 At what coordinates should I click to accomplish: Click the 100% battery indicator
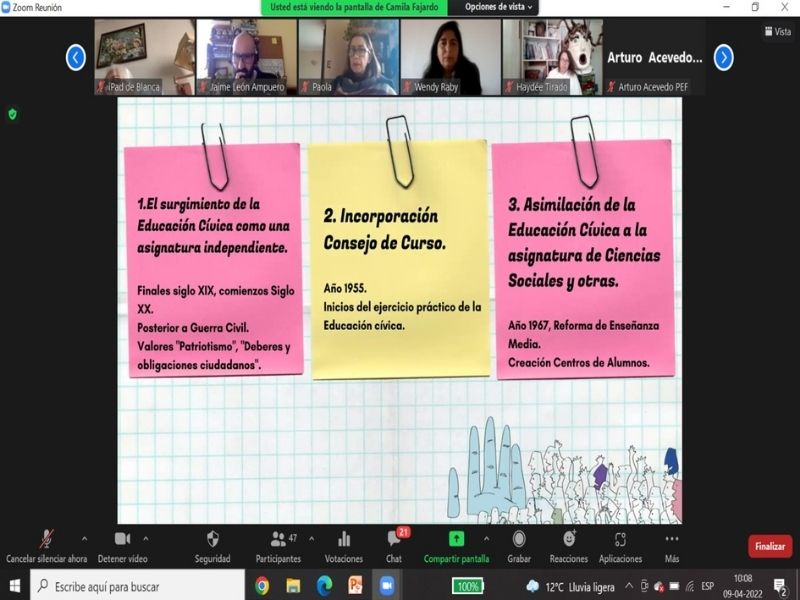click(467, 586)
